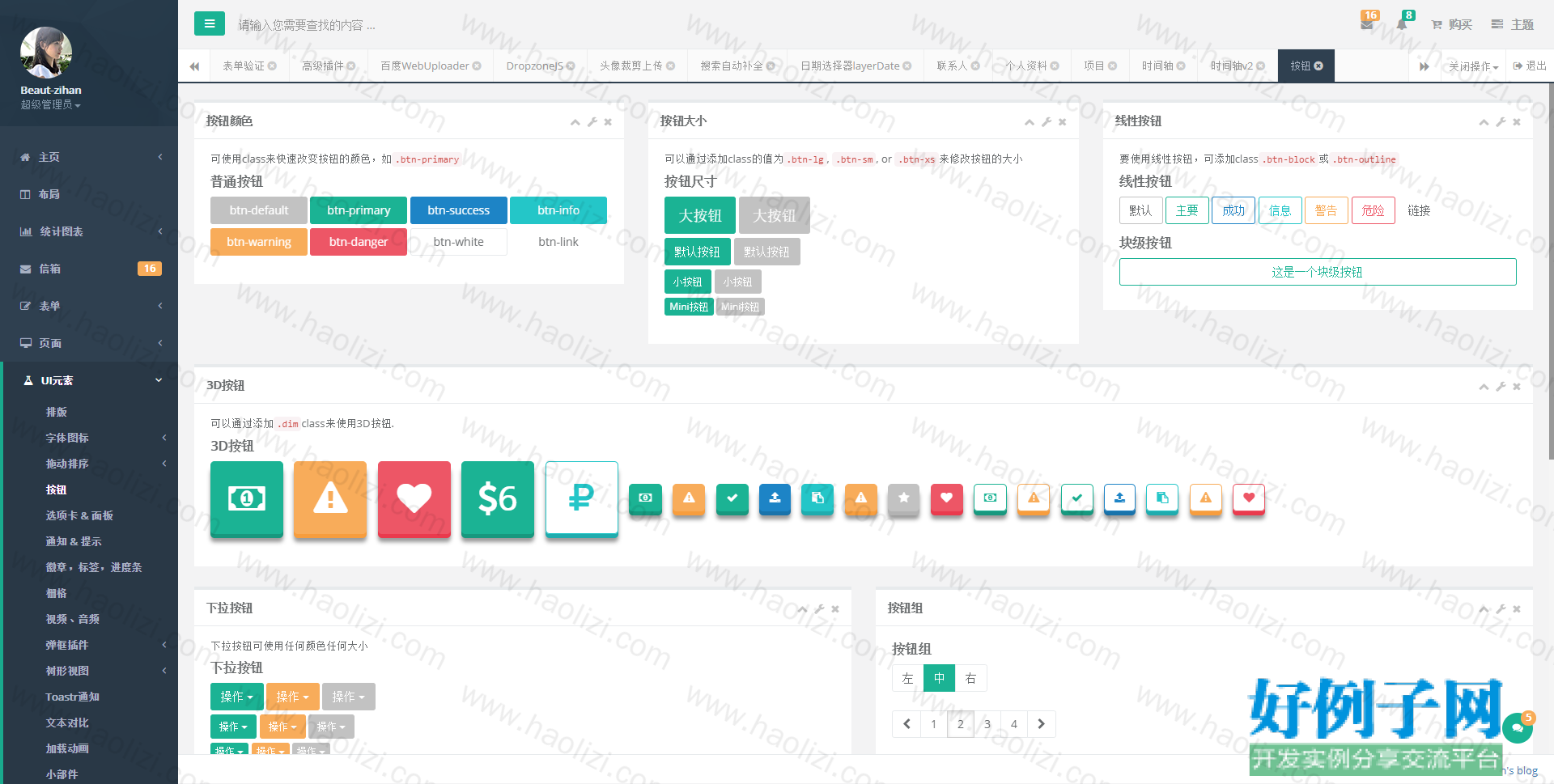Image resolution: width=1554 pixels, height=784 pixels.
Task: Click the small grey star 3D button
Action: (904, 499)
